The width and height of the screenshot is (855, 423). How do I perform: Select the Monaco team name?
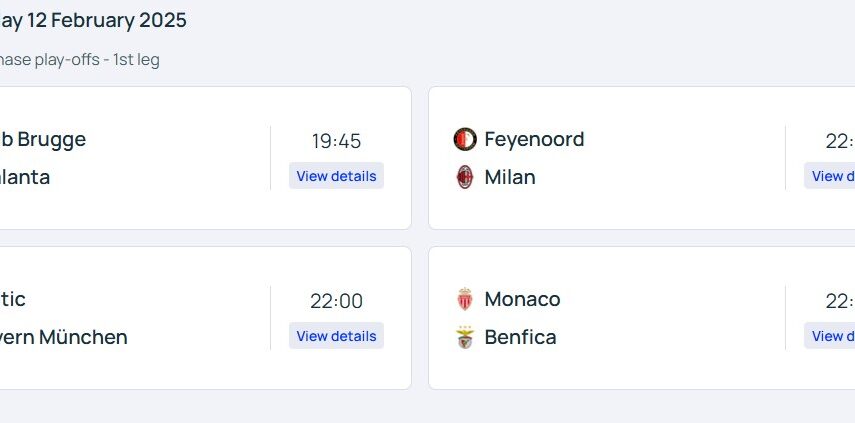[x=522, y=299]
